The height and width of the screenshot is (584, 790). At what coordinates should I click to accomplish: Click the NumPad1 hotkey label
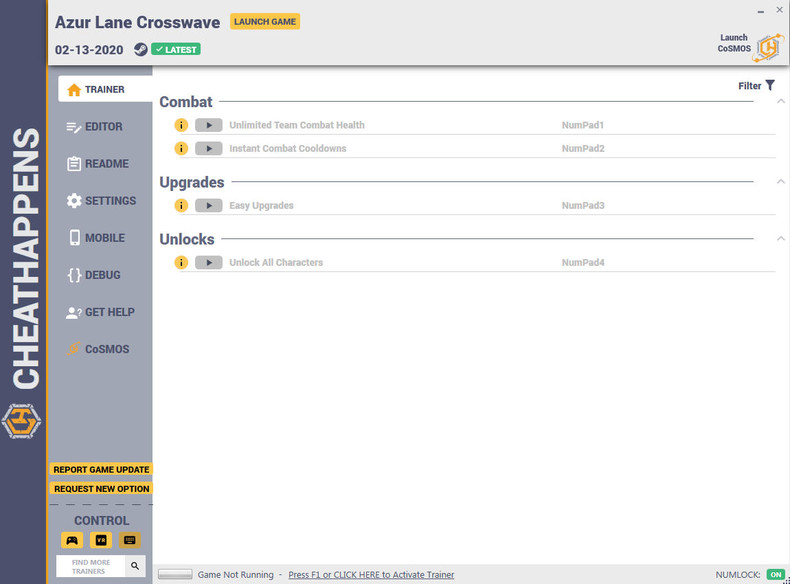coord(583,125)
